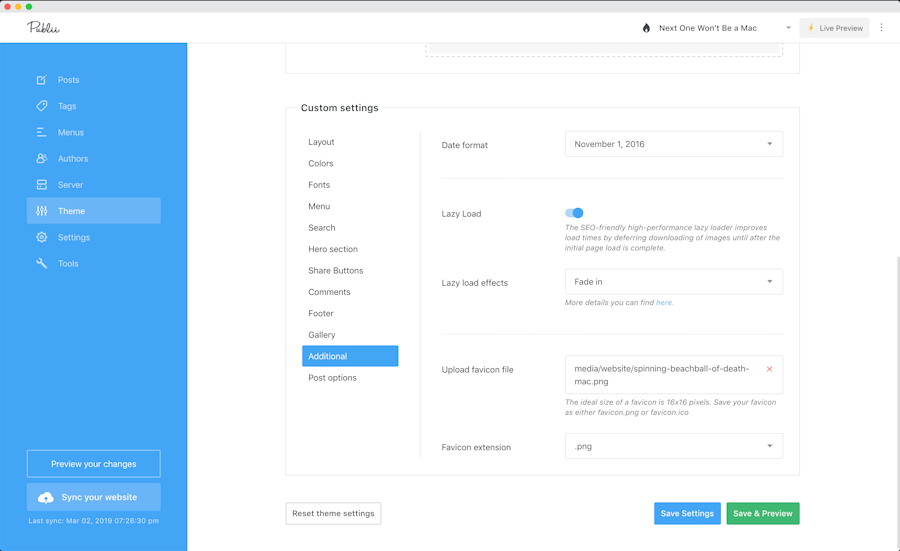Click the Authors icon in sidebar
Image resolution: width=900 pixels, height=551 pixels.
42,159
